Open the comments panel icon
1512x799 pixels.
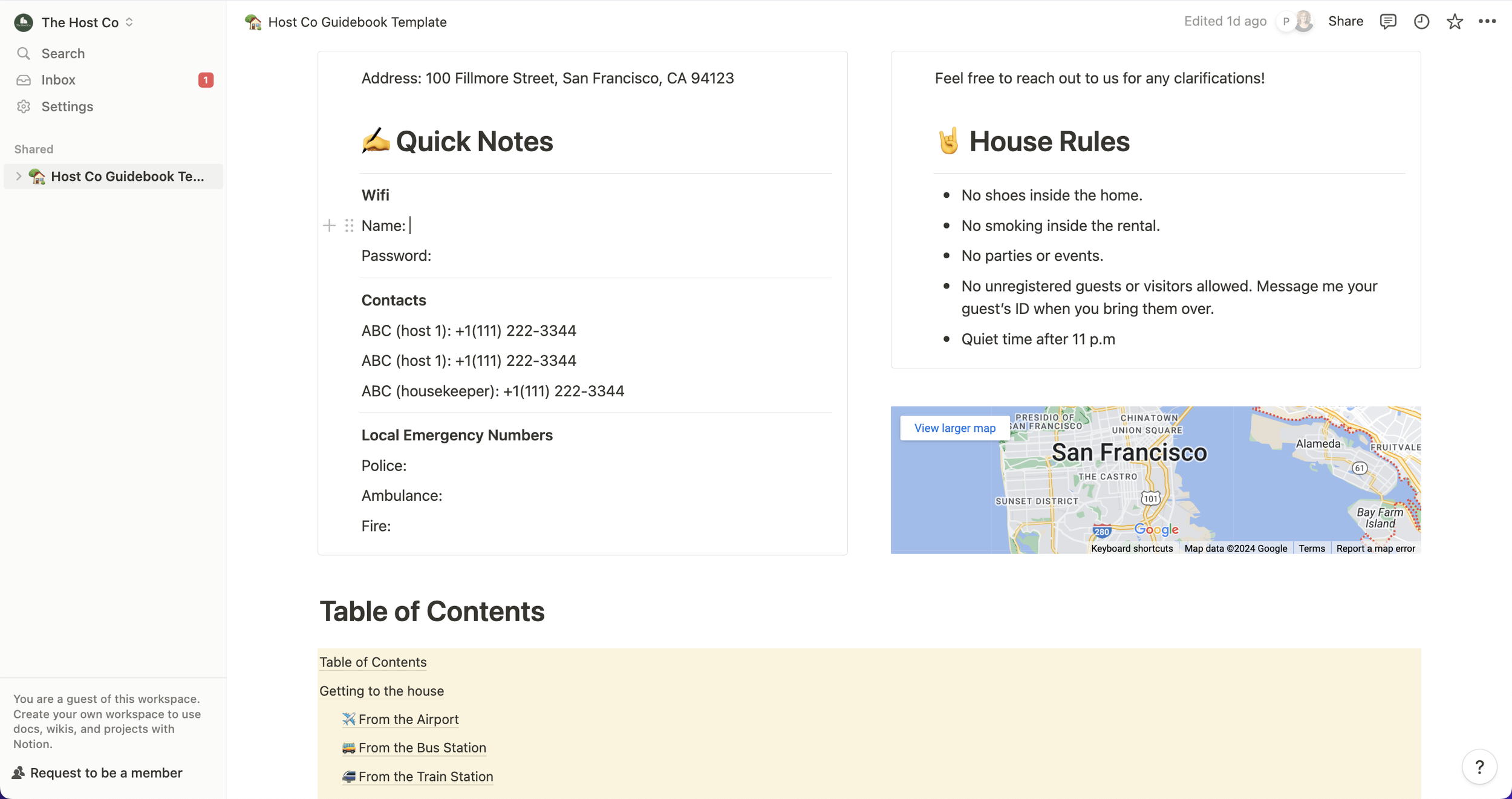click(x=1388, y=22)
